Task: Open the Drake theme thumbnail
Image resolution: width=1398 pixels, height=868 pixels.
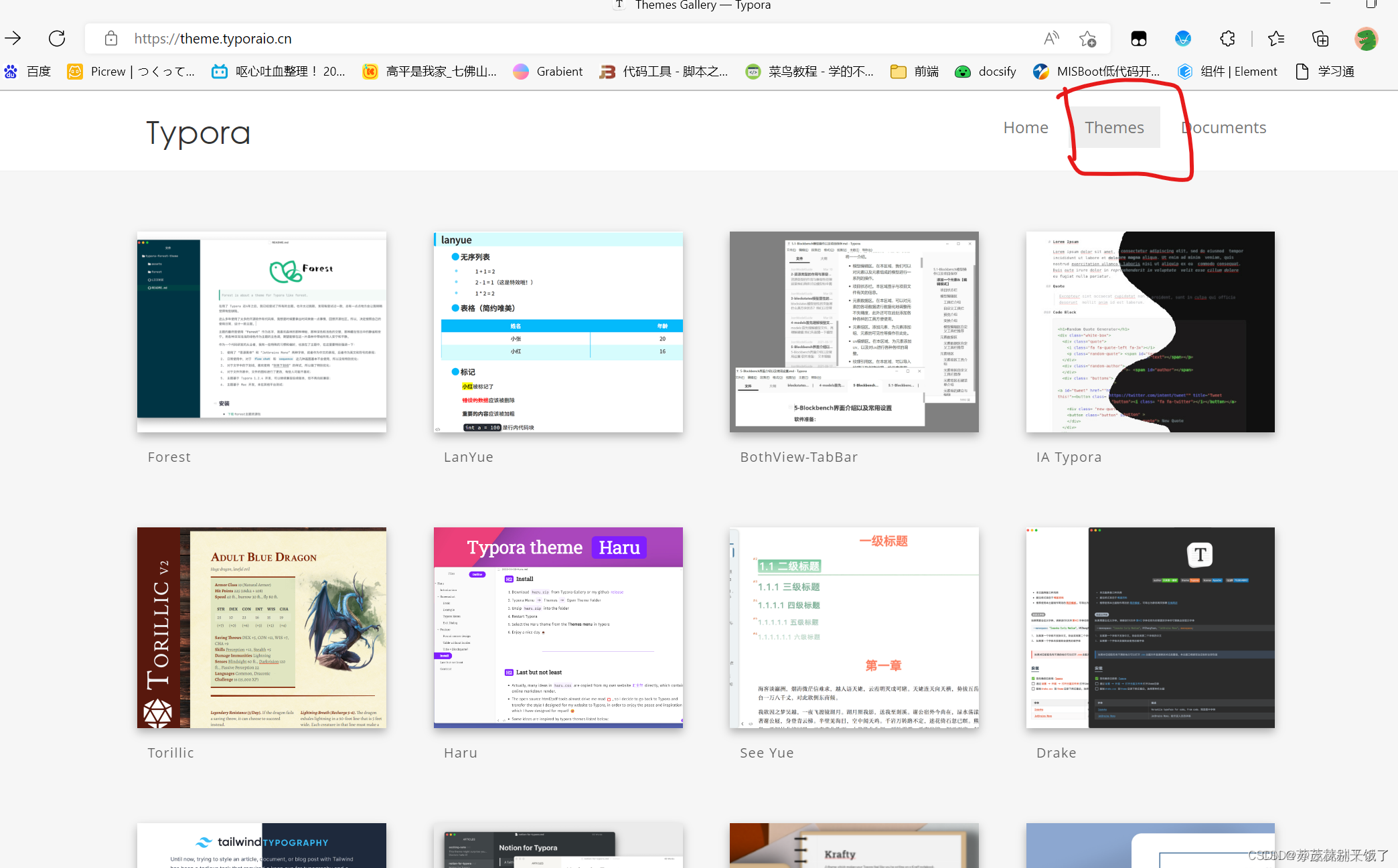Action: [1150, 628]
